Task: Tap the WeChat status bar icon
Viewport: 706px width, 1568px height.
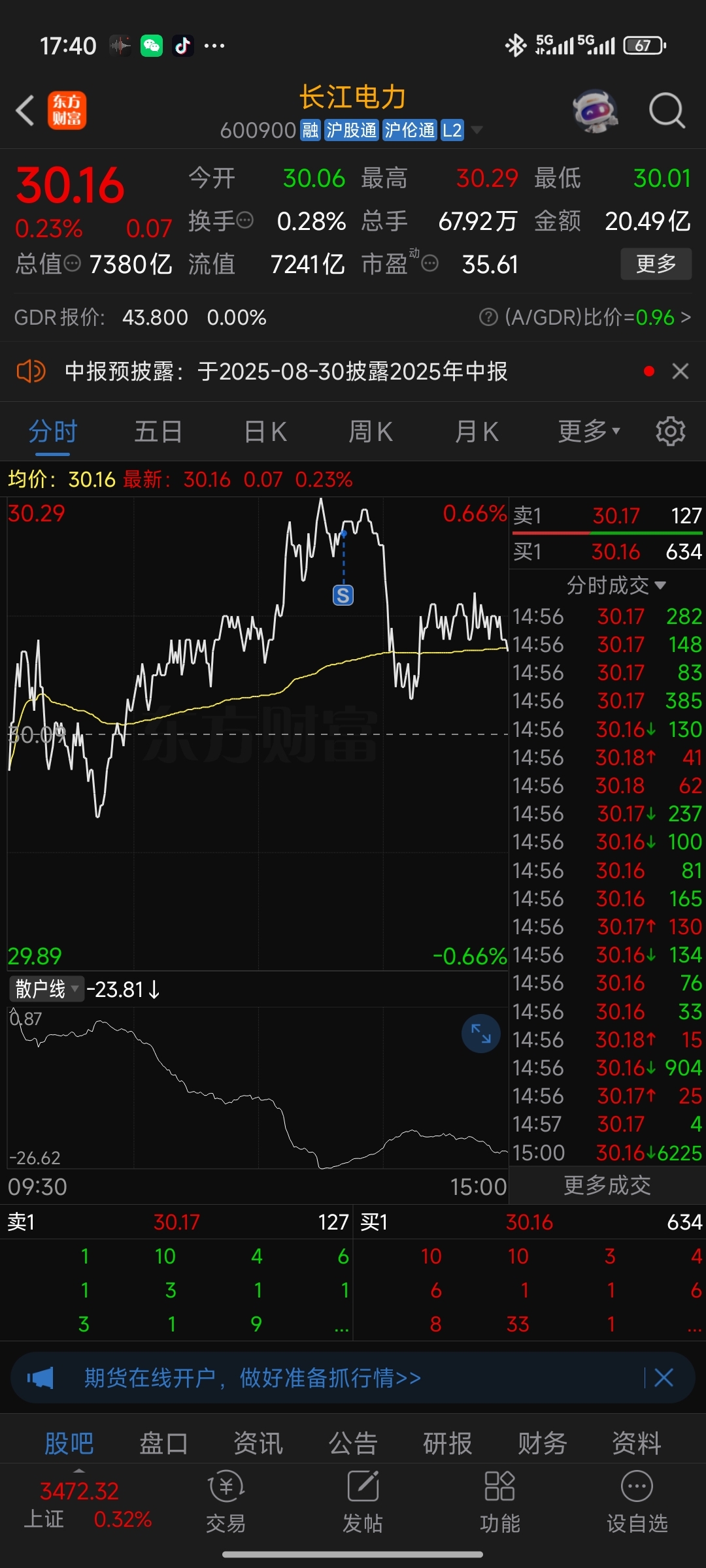Action: pyautogui.click(x=152, y=46)
